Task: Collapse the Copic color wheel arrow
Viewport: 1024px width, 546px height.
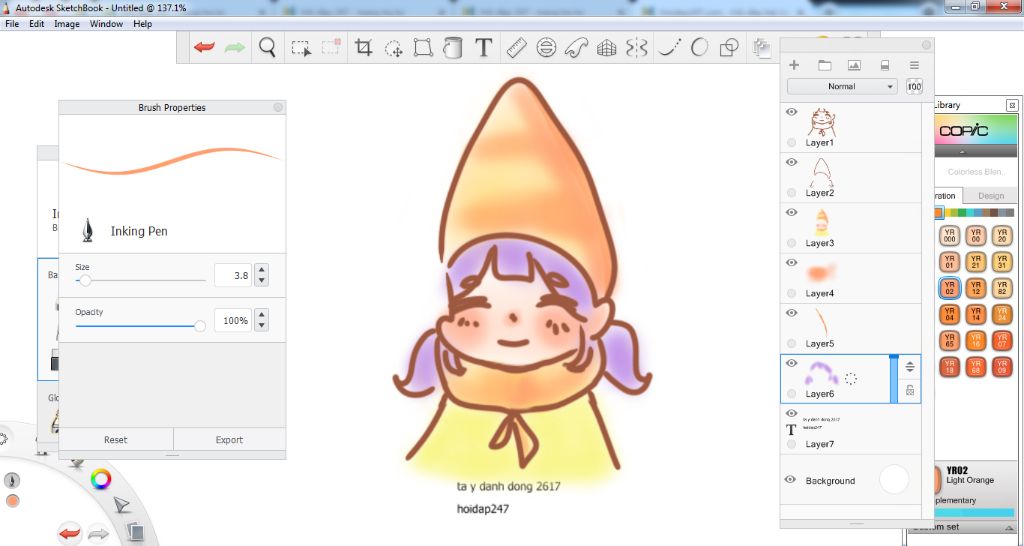Action: [962, 152]
